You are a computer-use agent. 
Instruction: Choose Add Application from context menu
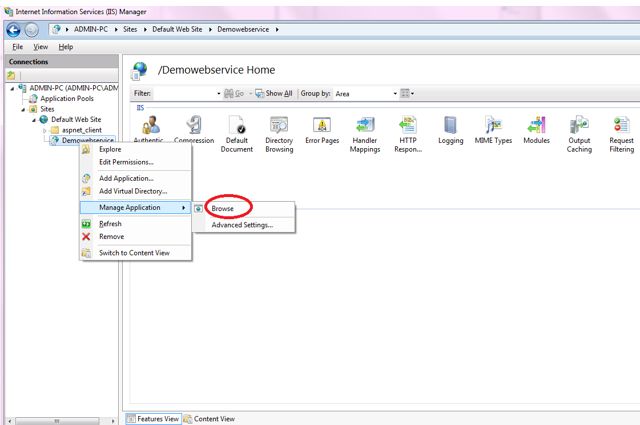coord(136,178)
